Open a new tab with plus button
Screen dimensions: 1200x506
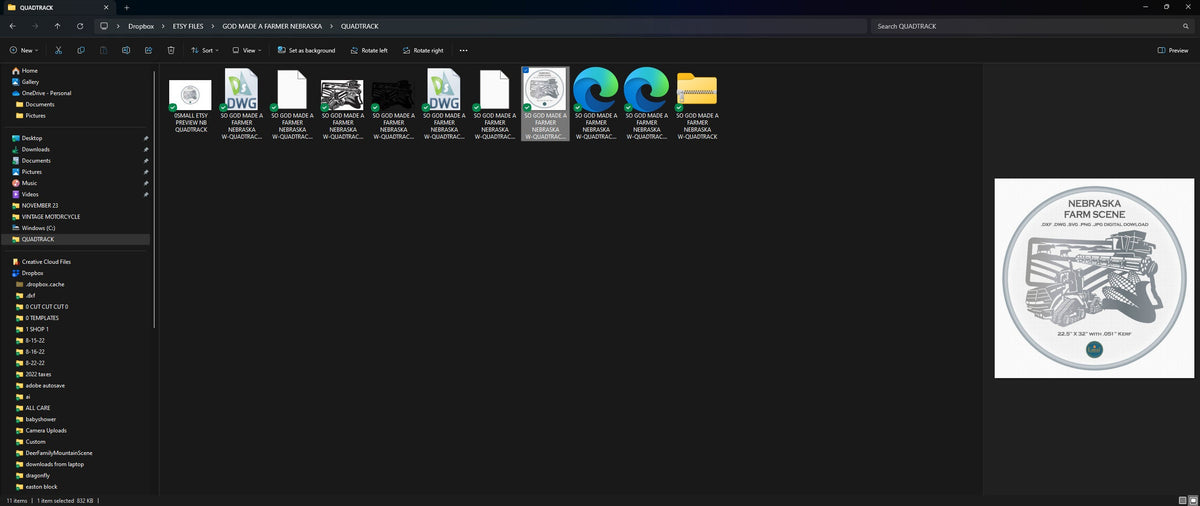coord(127,7)
